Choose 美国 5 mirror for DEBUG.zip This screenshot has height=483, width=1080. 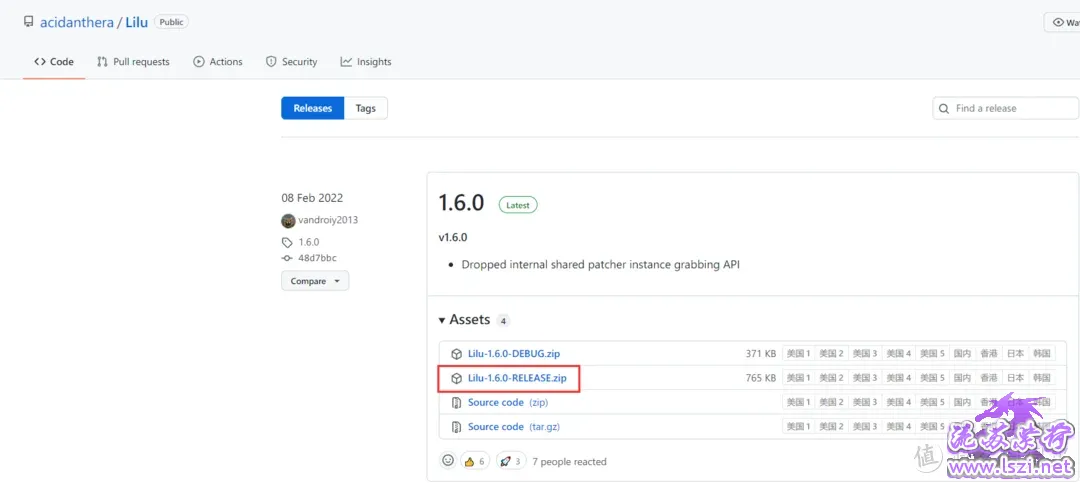click(933, 353)
